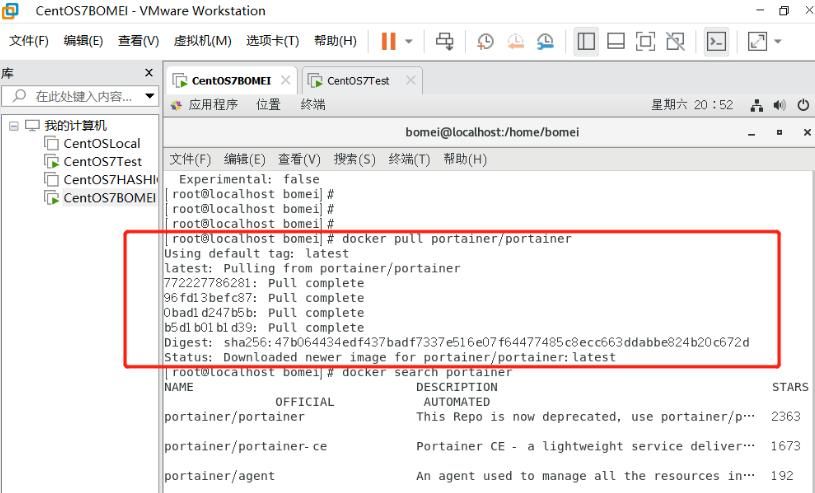Image resolution: width=815 pixels, height=493 pixels.
Task: Pause the virtual machine
Action: [388, 41]
